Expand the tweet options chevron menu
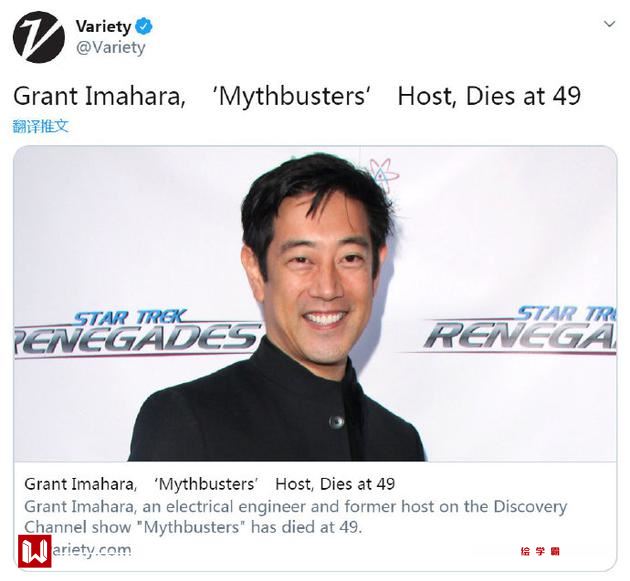 609,24
